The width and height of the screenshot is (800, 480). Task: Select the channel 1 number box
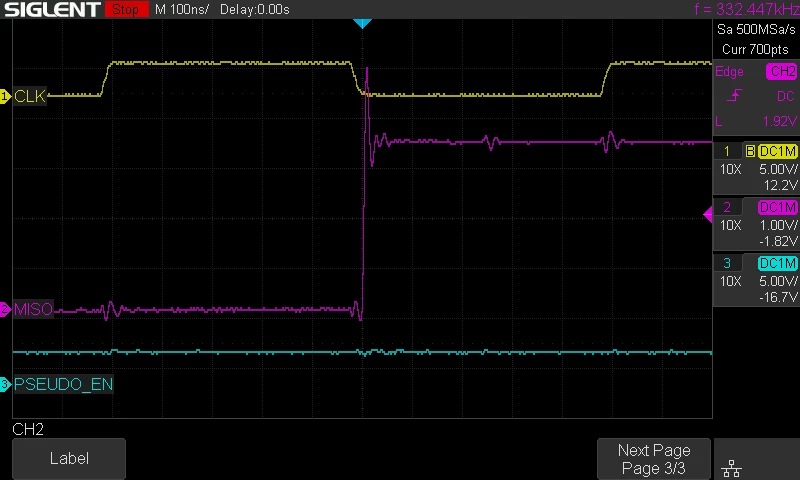click(x=727, y=151)
